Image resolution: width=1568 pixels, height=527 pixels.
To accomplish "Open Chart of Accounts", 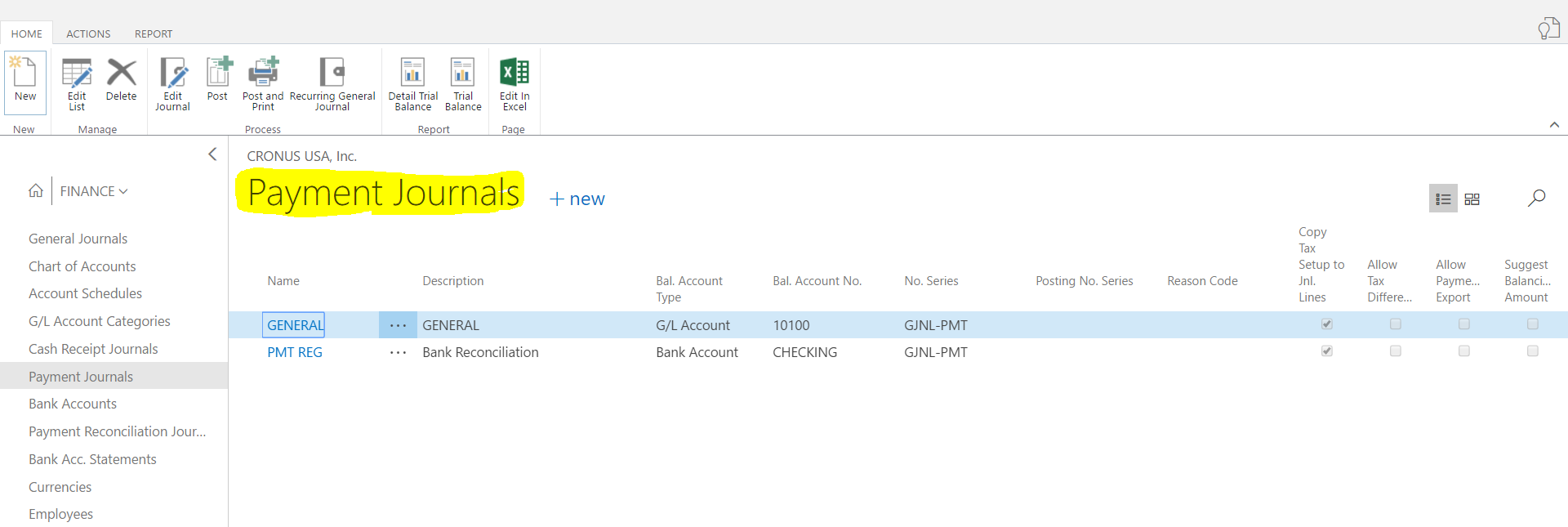I will 82,266.
